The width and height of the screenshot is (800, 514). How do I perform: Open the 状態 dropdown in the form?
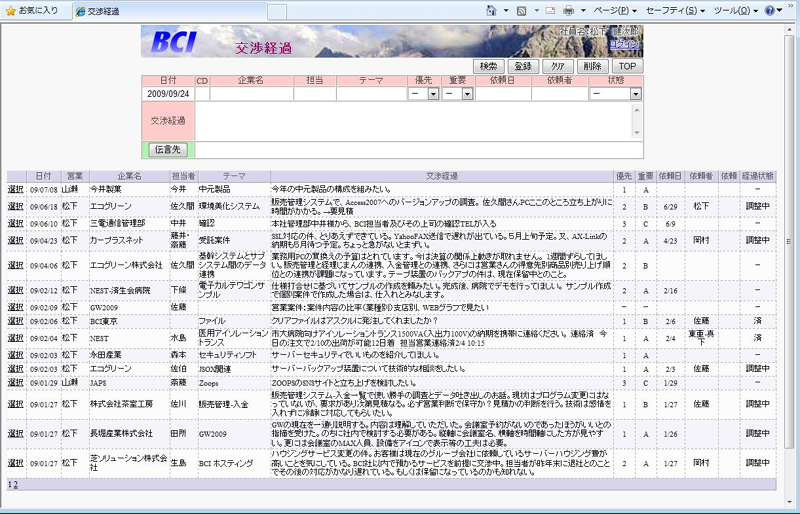[616, 94]
